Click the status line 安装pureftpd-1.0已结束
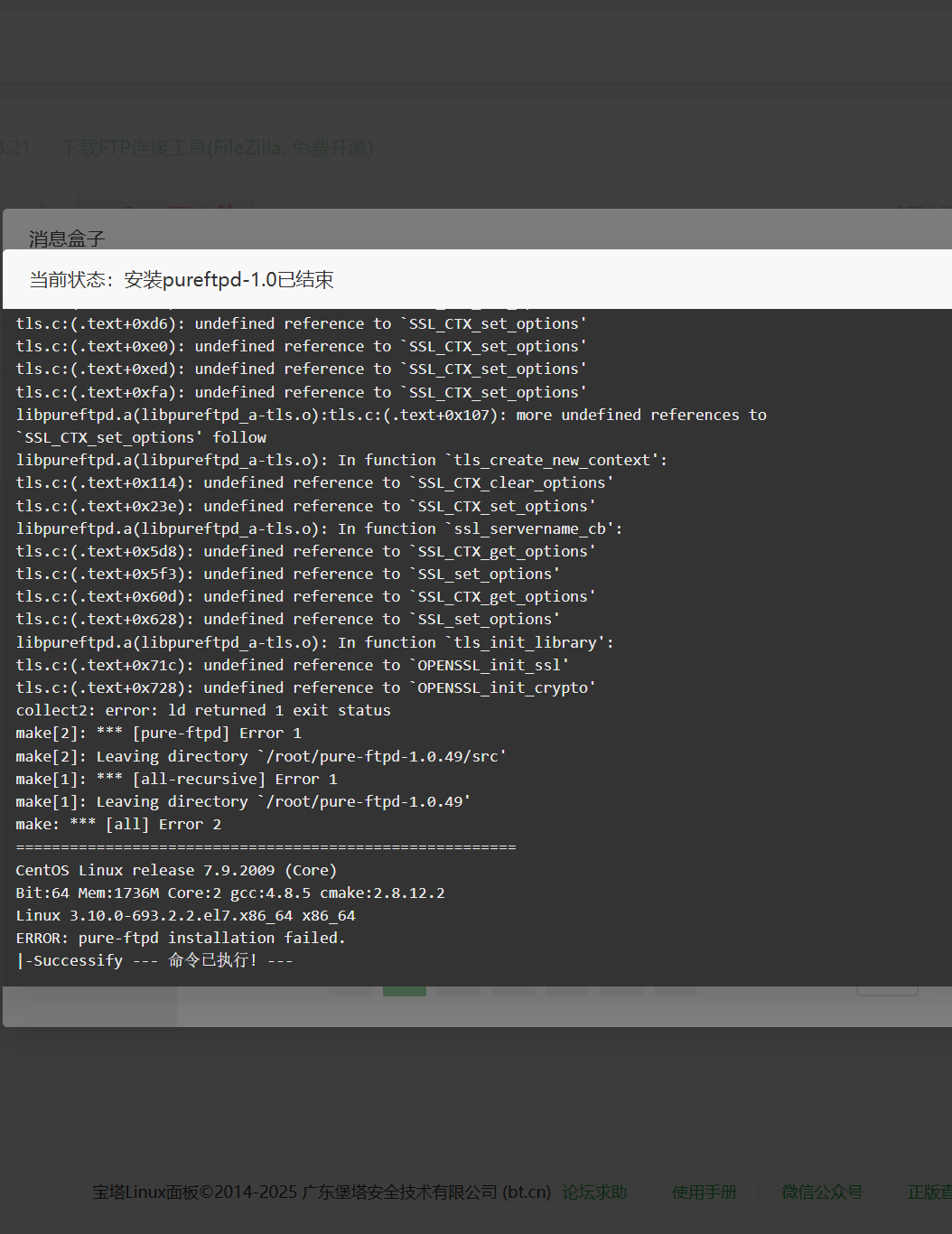 coord(229,280)
